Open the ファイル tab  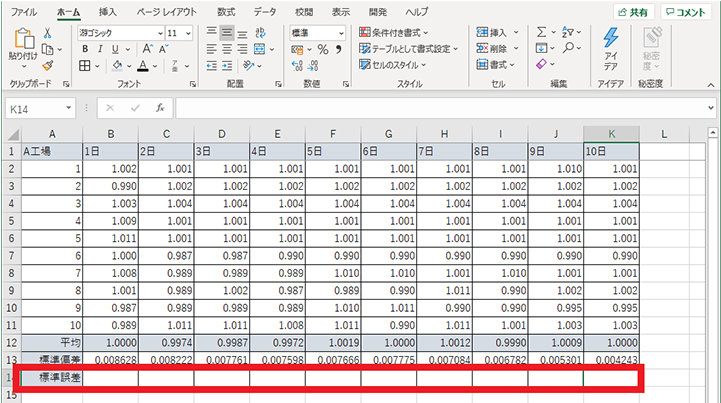(x=23, y=12)
